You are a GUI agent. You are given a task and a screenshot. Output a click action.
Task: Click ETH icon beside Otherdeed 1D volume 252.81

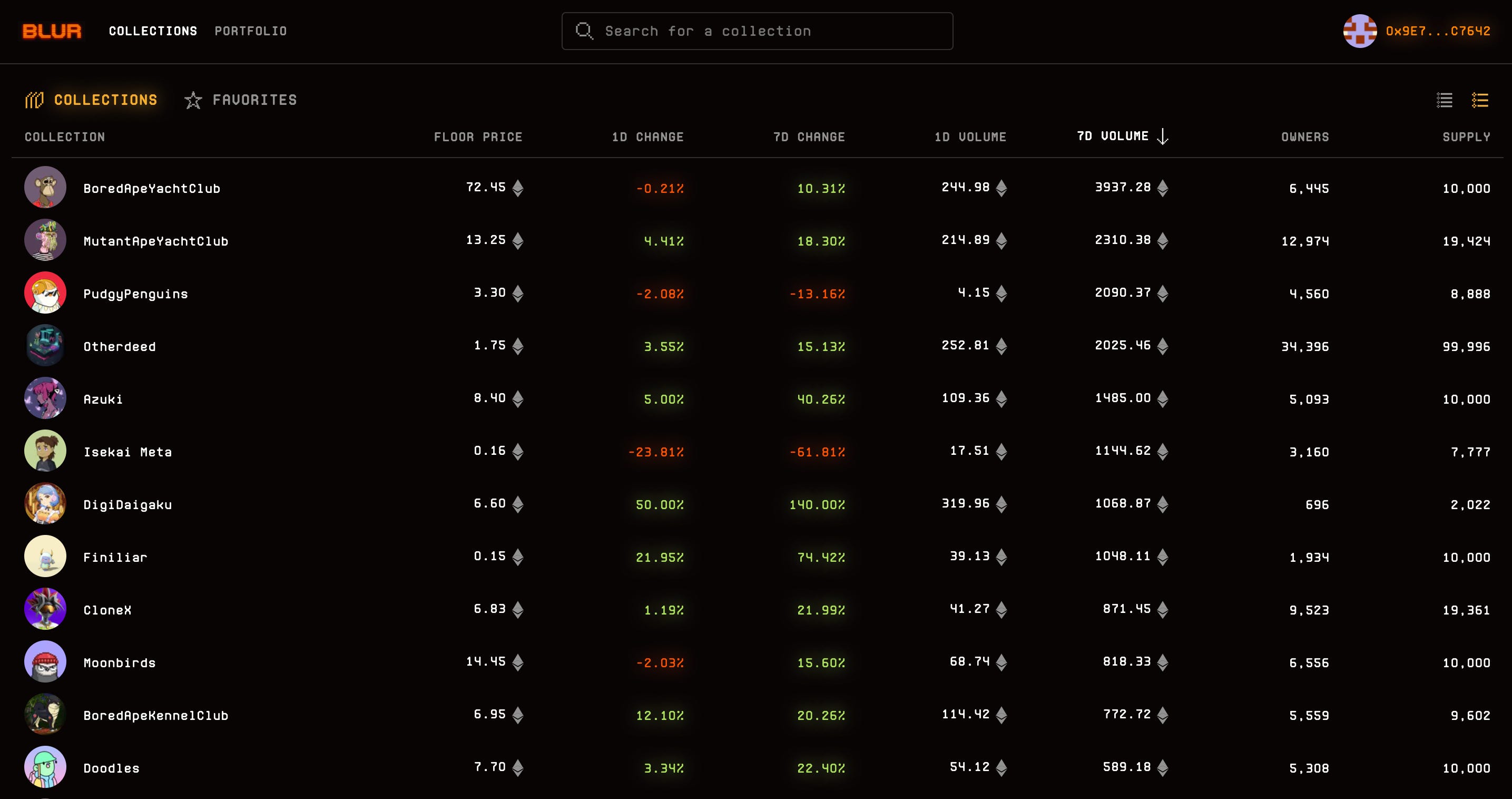pos(1001,346)
